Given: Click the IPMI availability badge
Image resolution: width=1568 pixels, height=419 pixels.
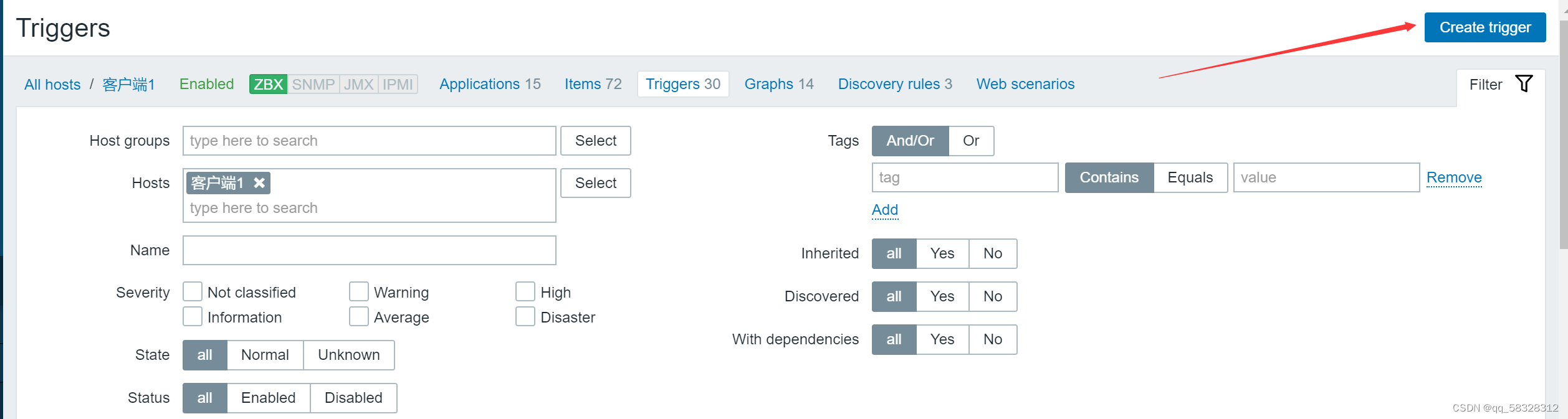Looking at the screenshot, I should (x=398, y=84).
